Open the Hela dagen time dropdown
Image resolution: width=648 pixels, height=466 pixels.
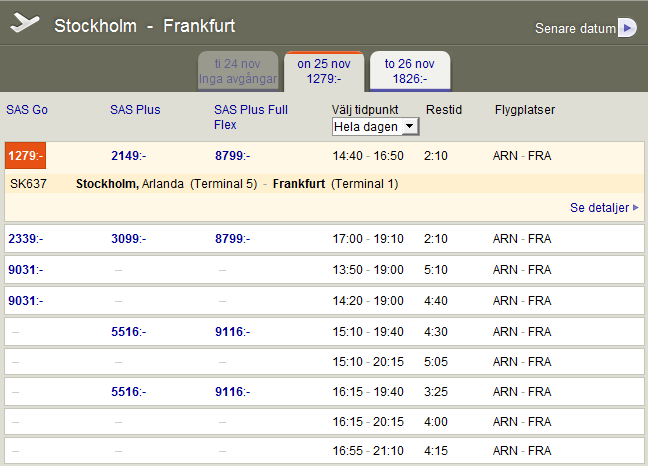pyautogui.click(x=375, y=127)
